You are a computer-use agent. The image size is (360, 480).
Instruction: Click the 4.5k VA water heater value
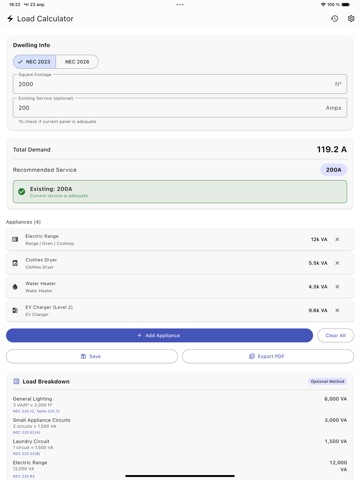318,287
